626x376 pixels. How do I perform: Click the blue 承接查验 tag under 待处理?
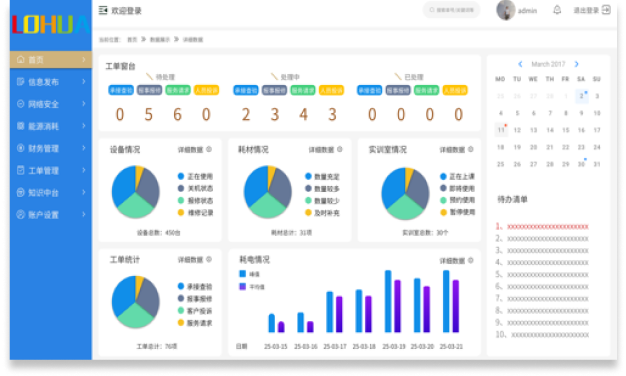coord(121,90)
